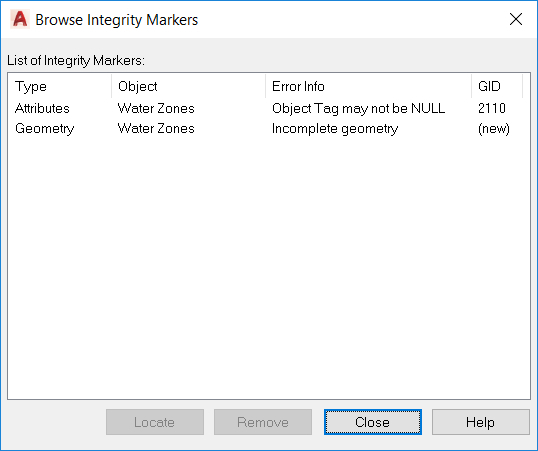
Task: Select 'Incomplete geometry' error entry
Action: point(335,129)
